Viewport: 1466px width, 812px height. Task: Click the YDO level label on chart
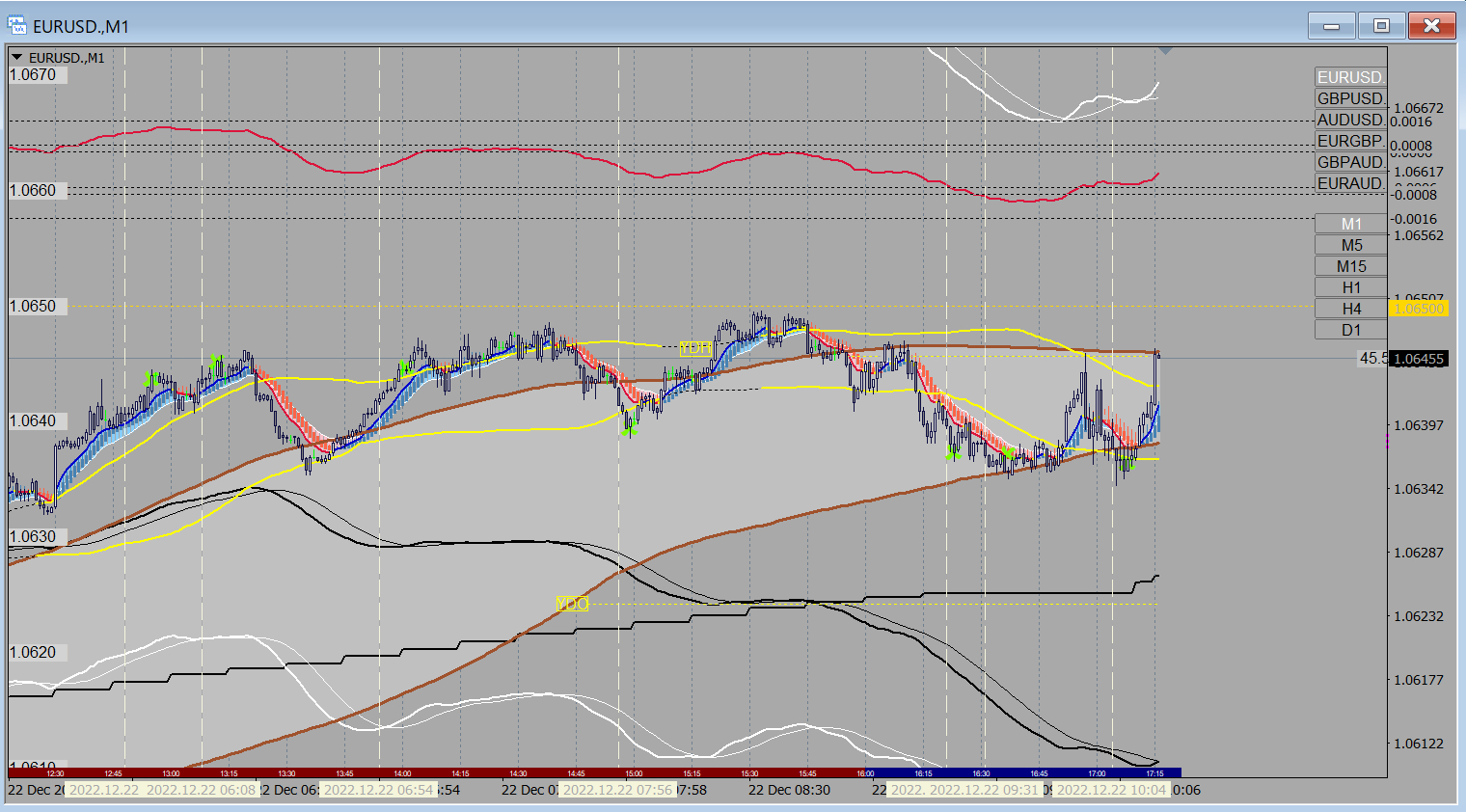(572, 604)
